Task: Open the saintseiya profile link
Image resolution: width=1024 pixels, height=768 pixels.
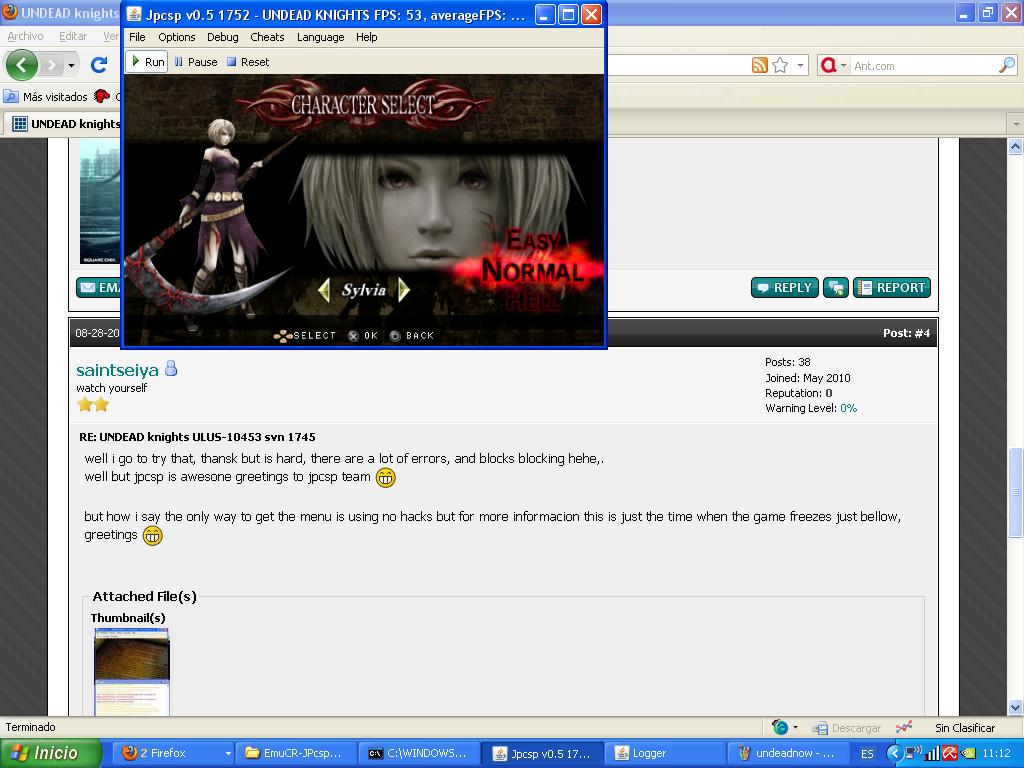Action: [x=117, y=370]
